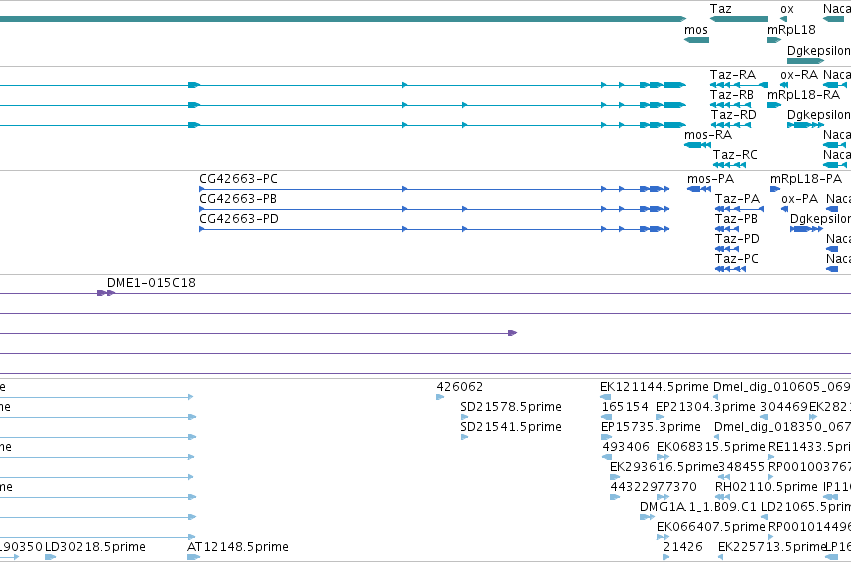Select protein CG42663-PB
This screenshot has height=562, width=851.
238,199
